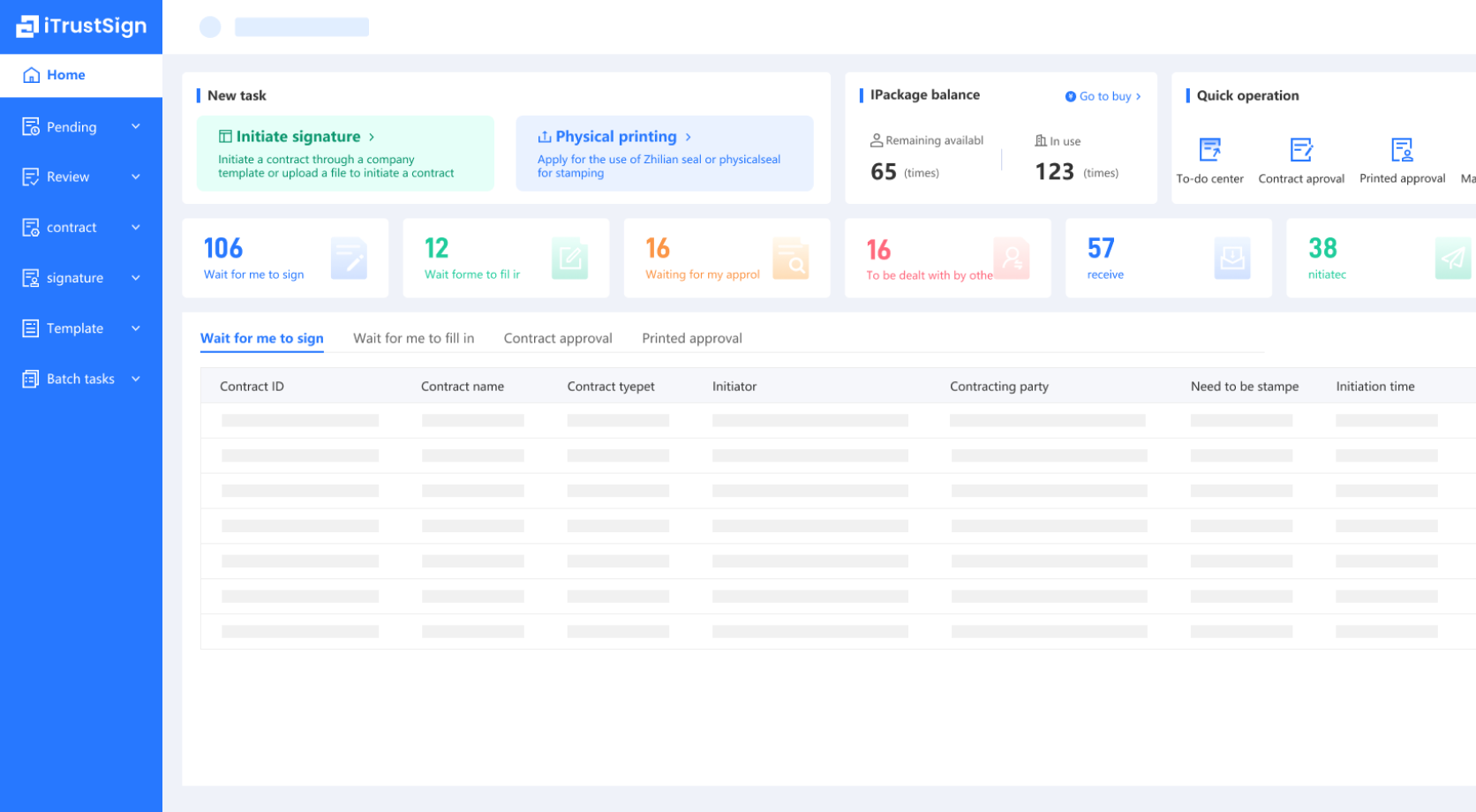
Task: Click the 'To be dealt with by others' icon
Action: point(1012,258)
